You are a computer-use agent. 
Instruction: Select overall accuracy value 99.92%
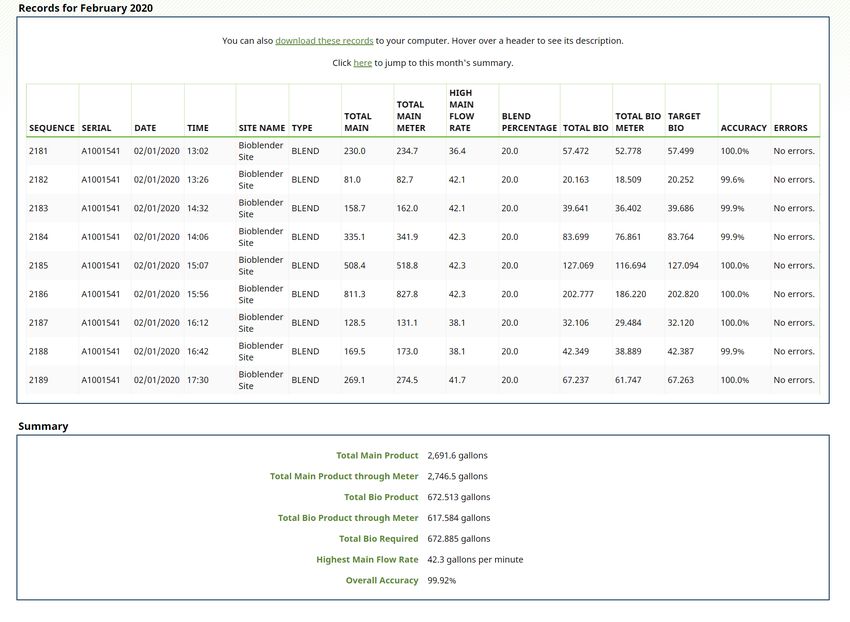click(x=442, y=581)
